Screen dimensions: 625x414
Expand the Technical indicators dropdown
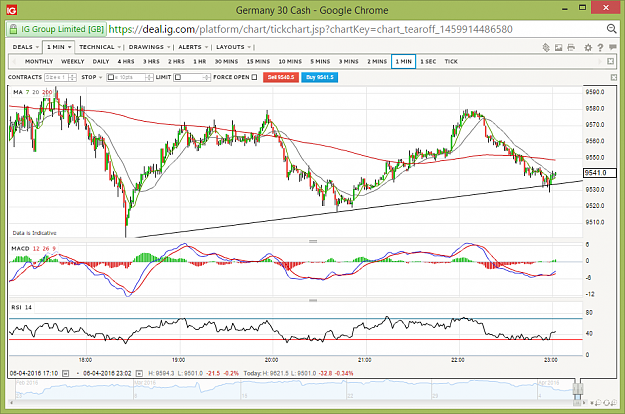pyautogui.click(x=100, y=47)
